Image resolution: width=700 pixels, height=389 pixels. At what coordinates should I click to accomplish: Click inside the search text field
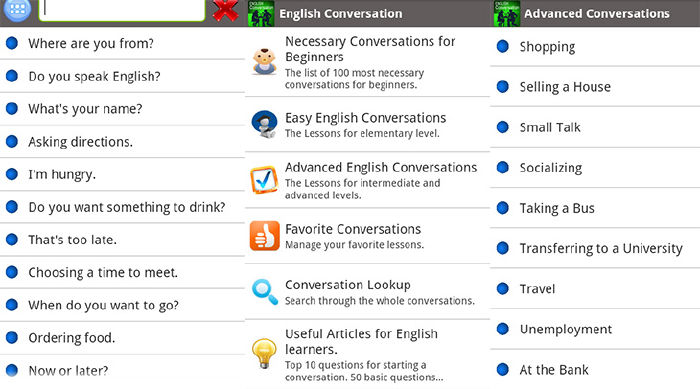(x=122, y=10)
